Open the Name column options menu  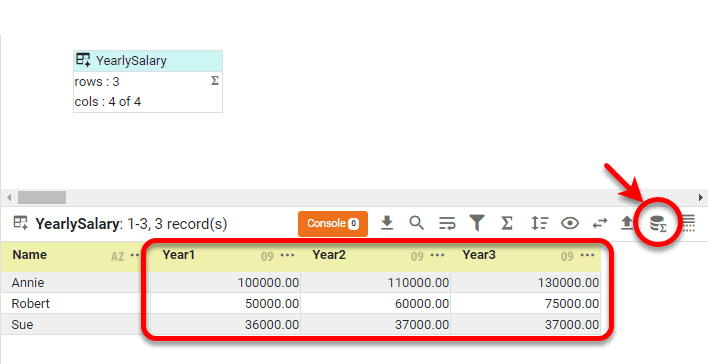(135, 256)
